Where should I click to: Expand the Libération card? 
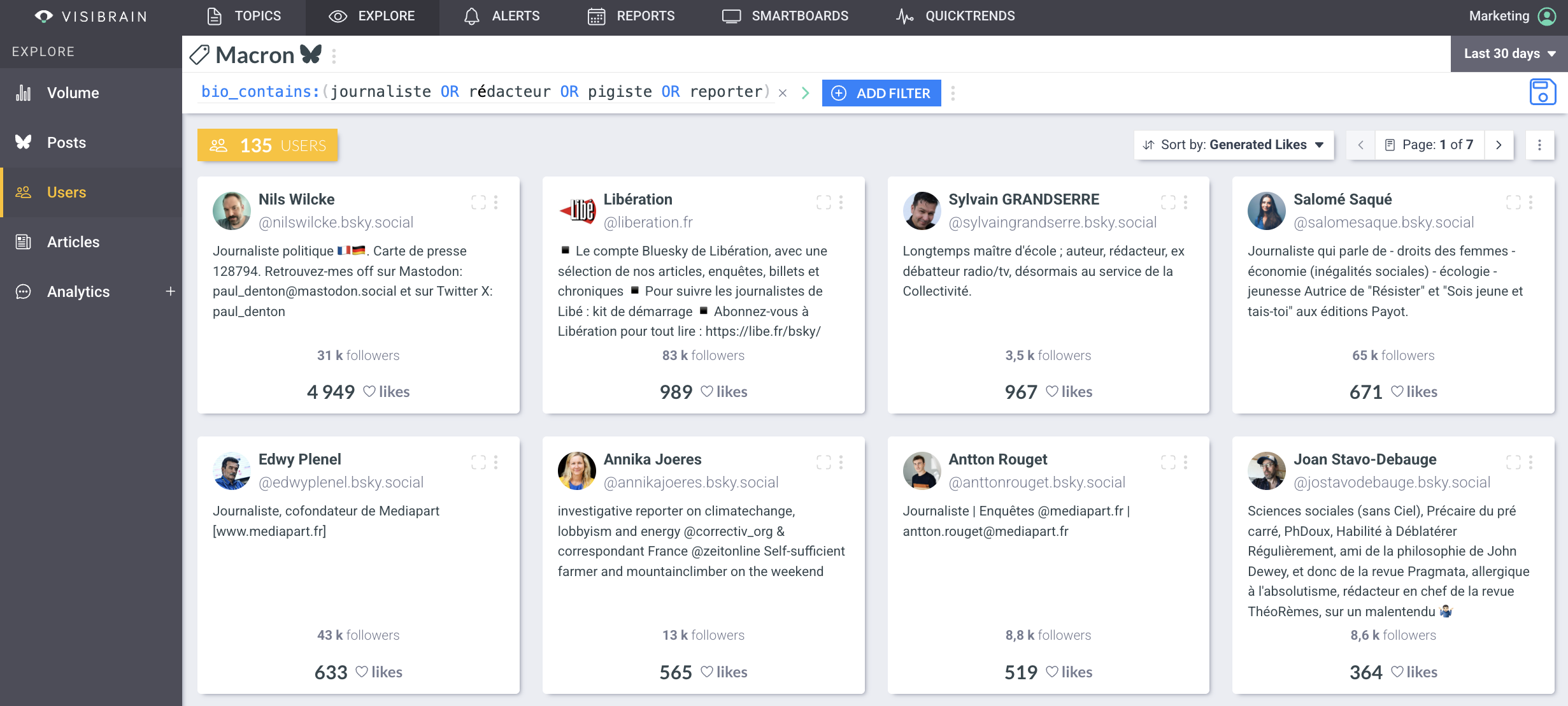(823, 202)
